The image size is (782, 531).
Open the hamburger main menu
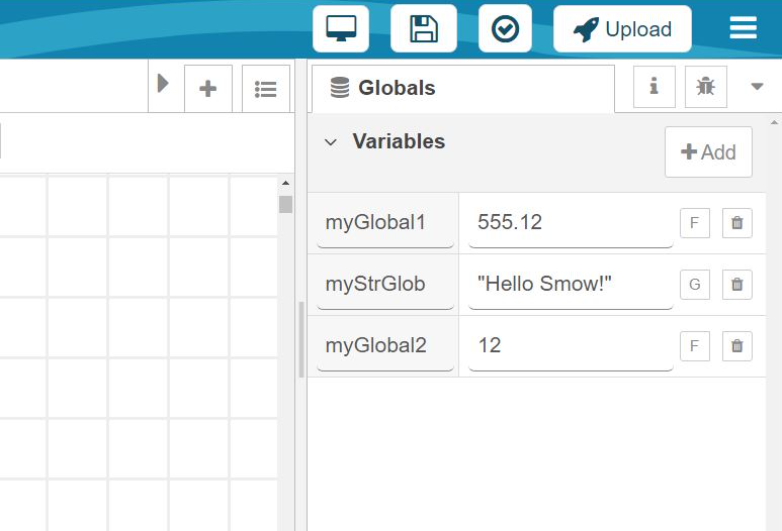coord(743,28)
